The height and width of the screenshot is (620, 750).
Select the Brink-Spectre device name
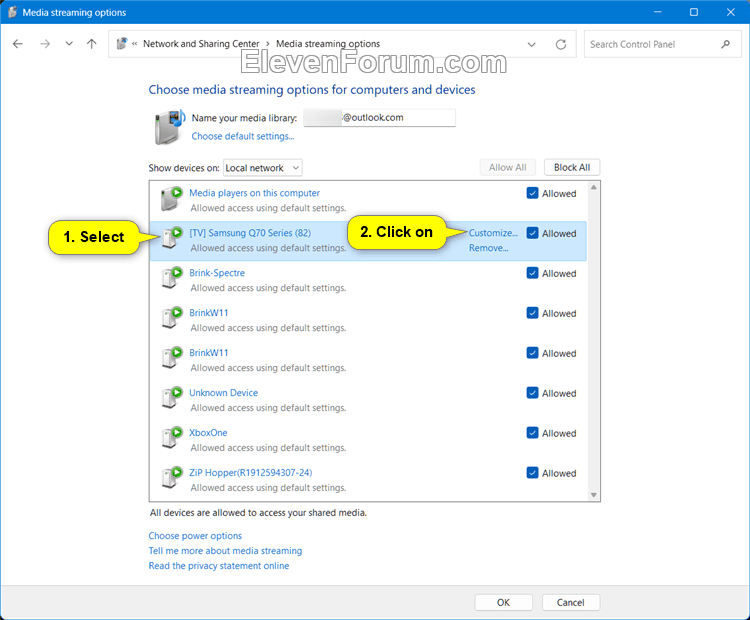coord(217,273)
